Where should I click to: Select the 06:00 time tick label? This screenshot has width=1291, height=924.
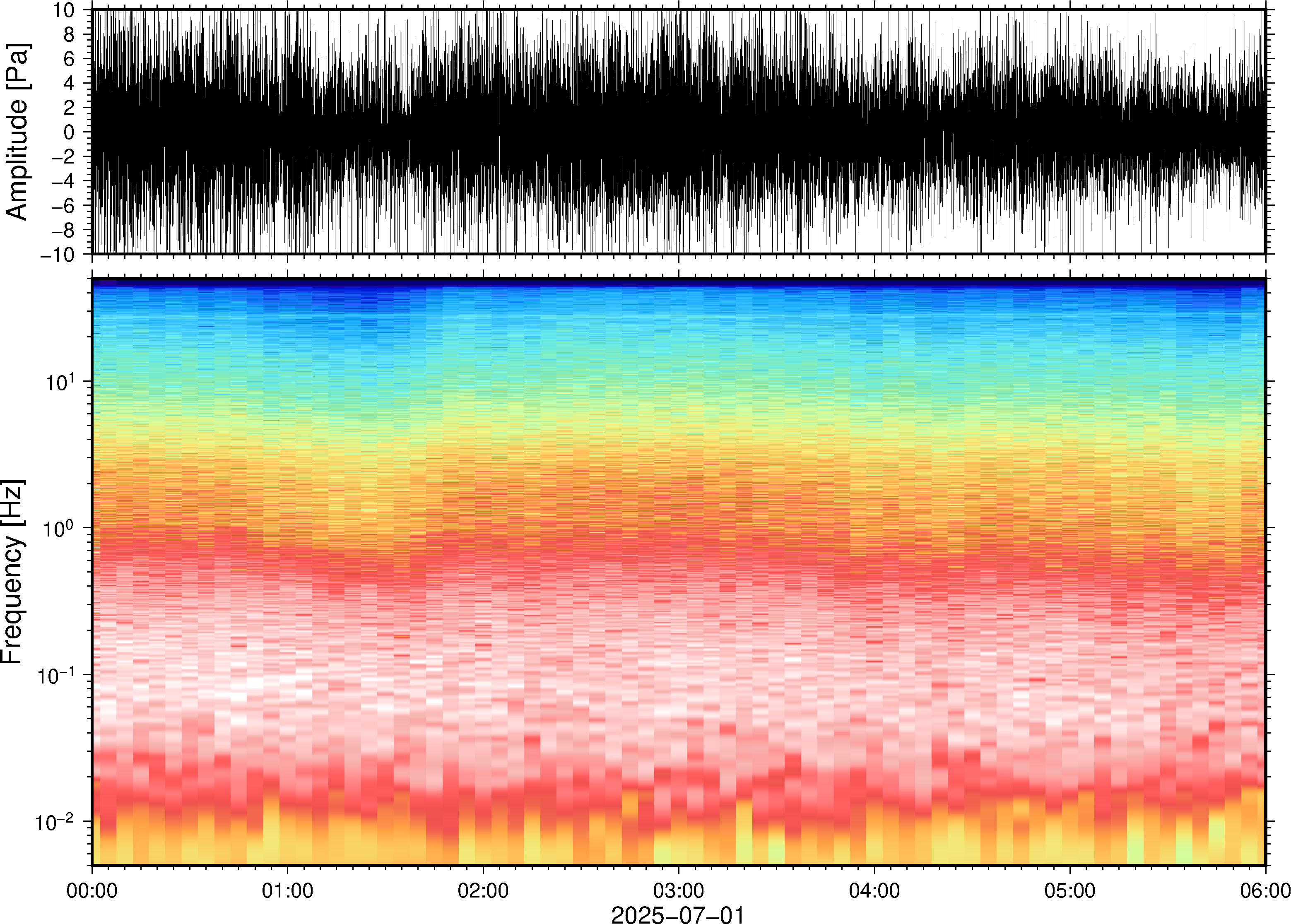[x=1265, y=890]
